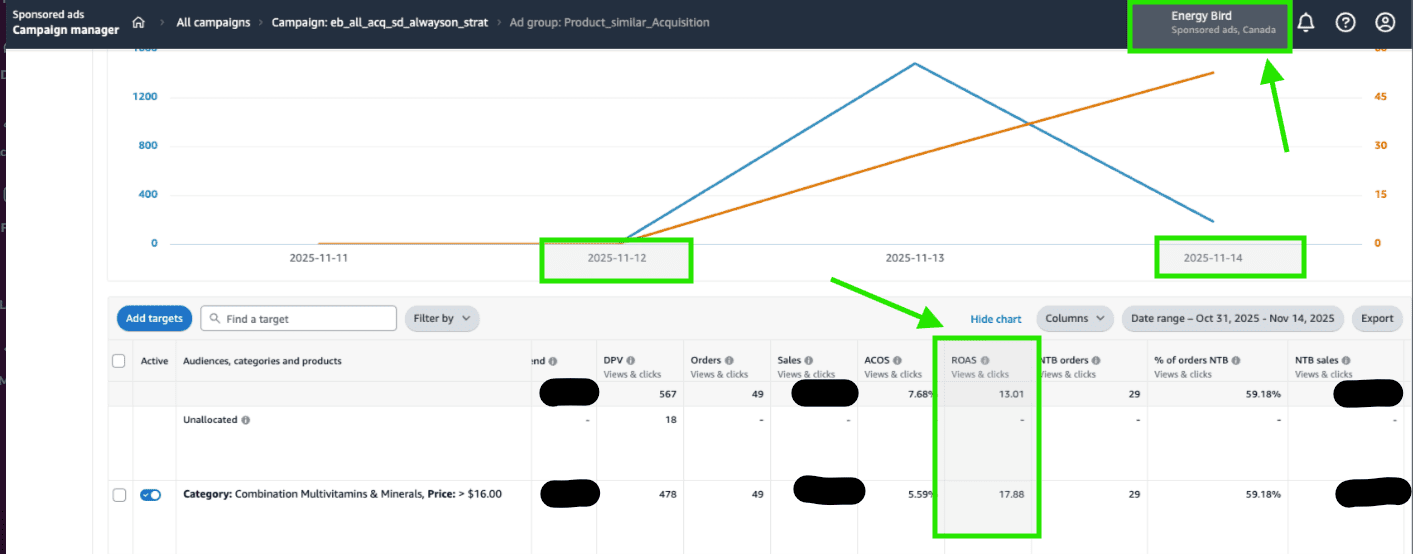Click the 567 total DPV value
Screen dimensions: 1413x554
[x=669, y=394]
